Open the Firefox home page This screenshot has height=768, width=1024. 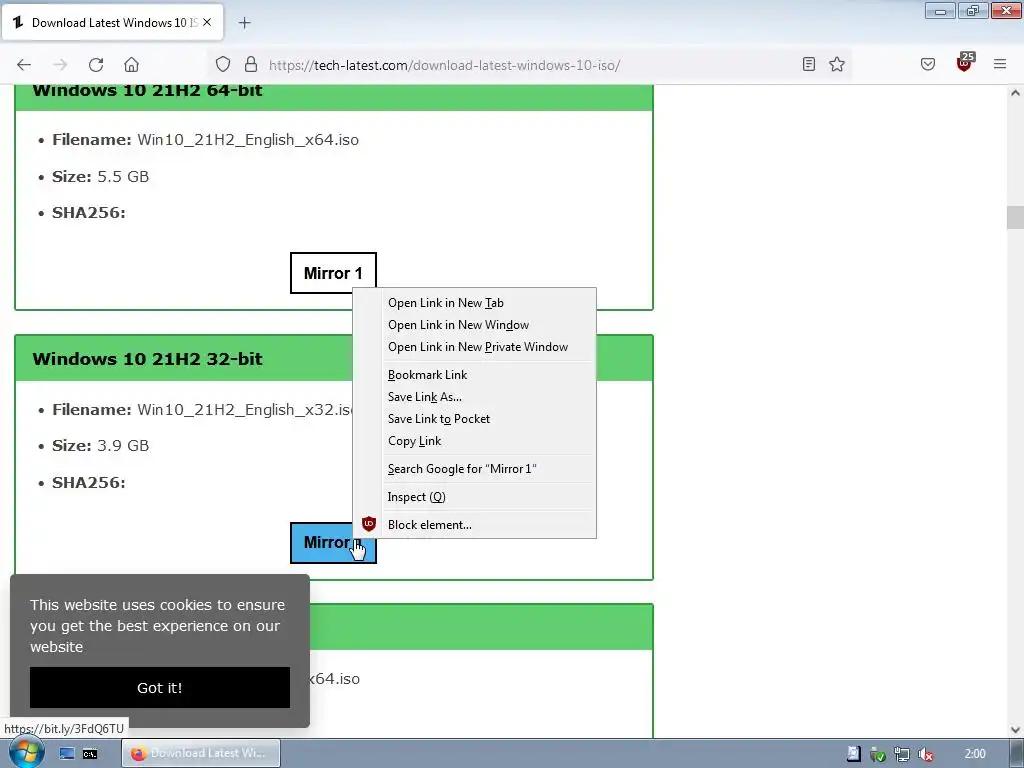pos(131,65)
